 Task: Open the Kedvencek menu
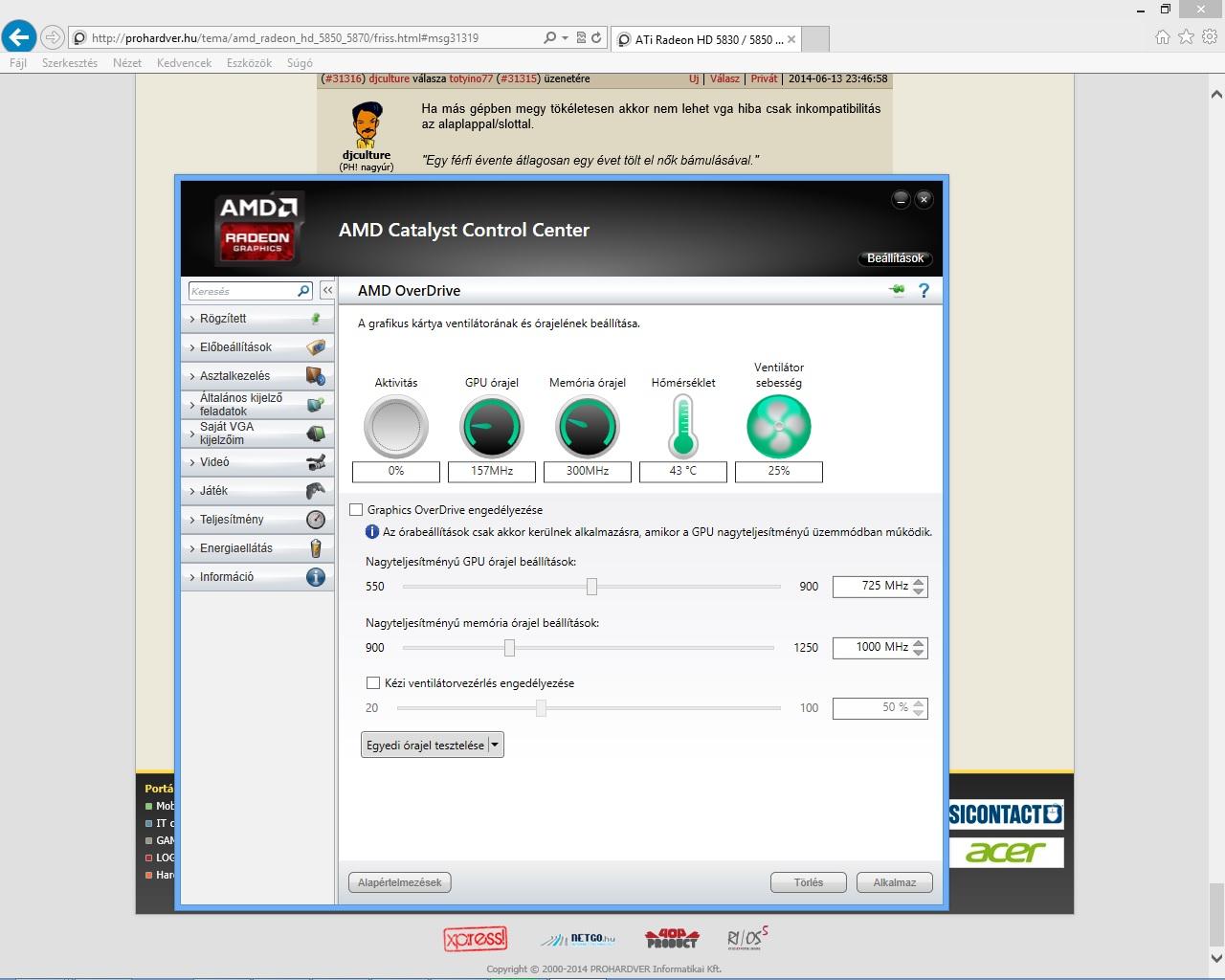pyautogui.click(x=184, y=62)
